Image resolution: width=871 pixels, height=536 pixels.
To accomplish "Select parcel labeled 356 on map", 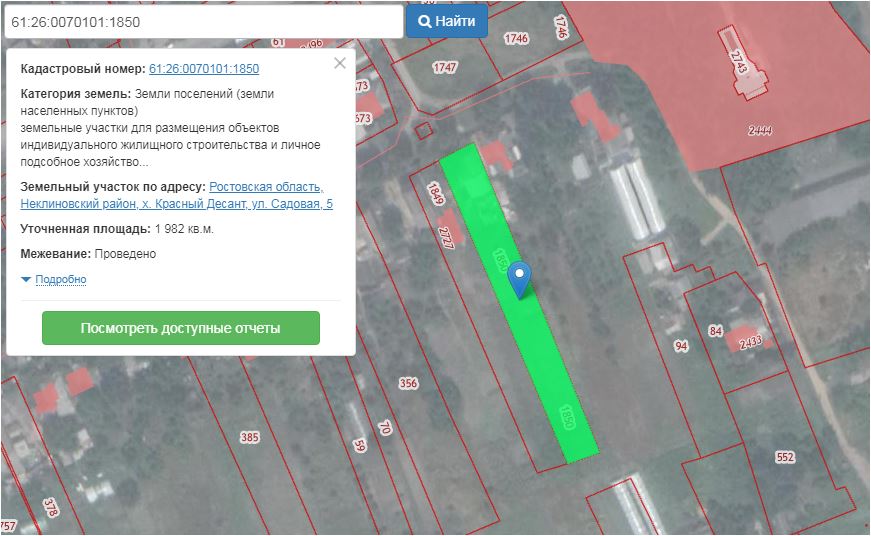I will pyautogui.click(x=408, y=383).
